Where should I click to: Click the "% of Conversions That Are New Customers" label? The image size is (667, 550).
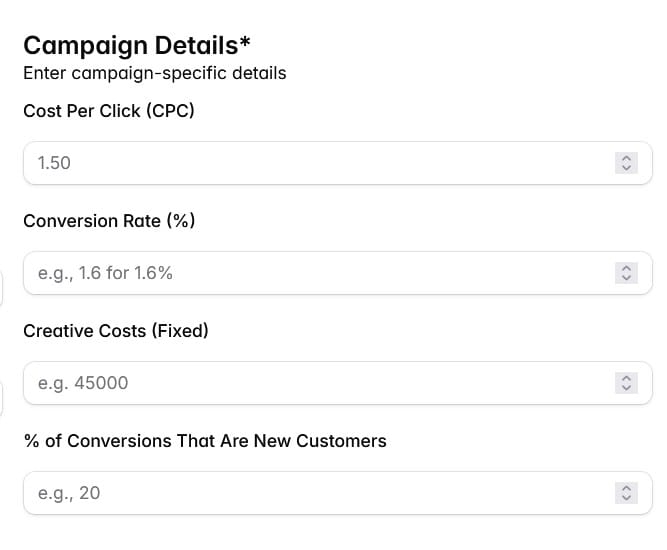pos(205,440)
